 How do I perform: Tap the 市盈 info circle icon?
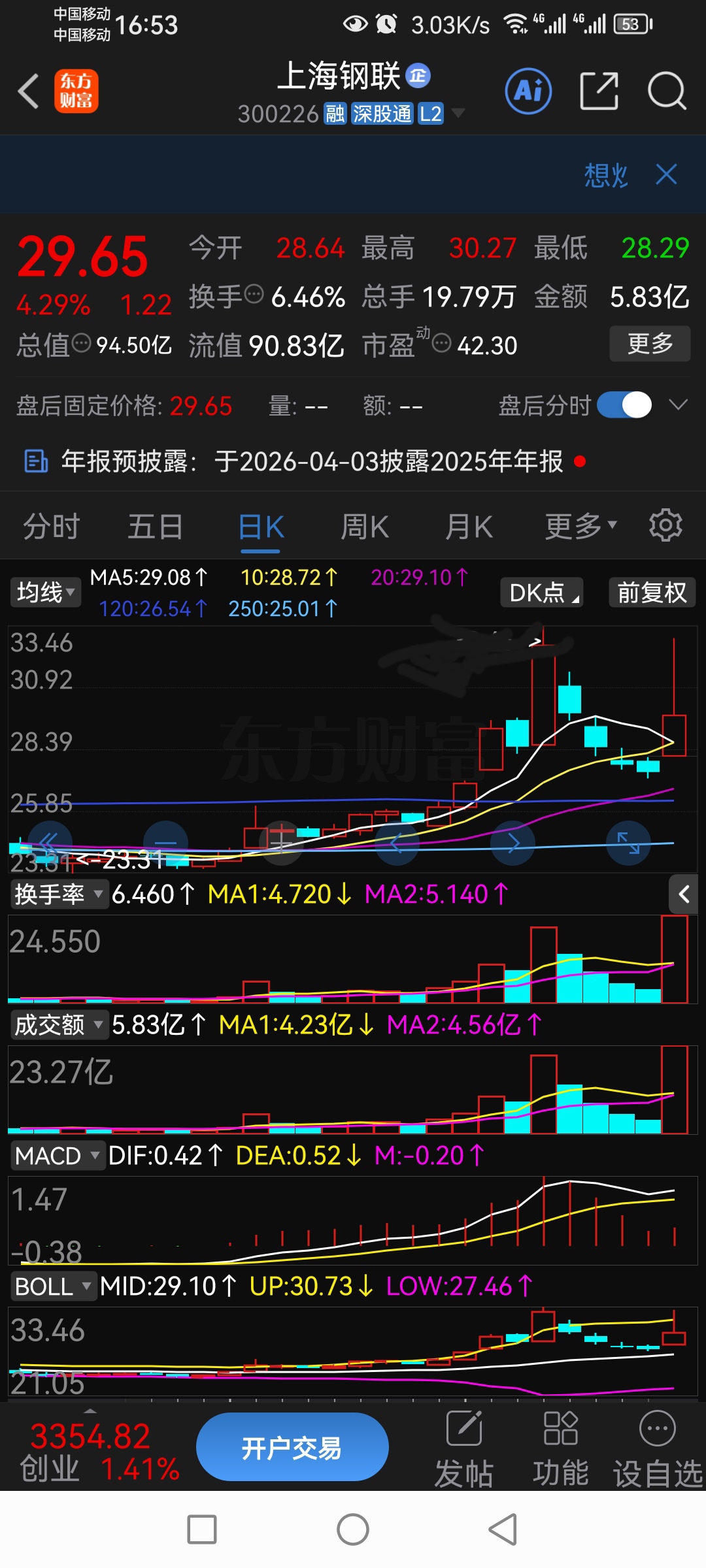442,343
